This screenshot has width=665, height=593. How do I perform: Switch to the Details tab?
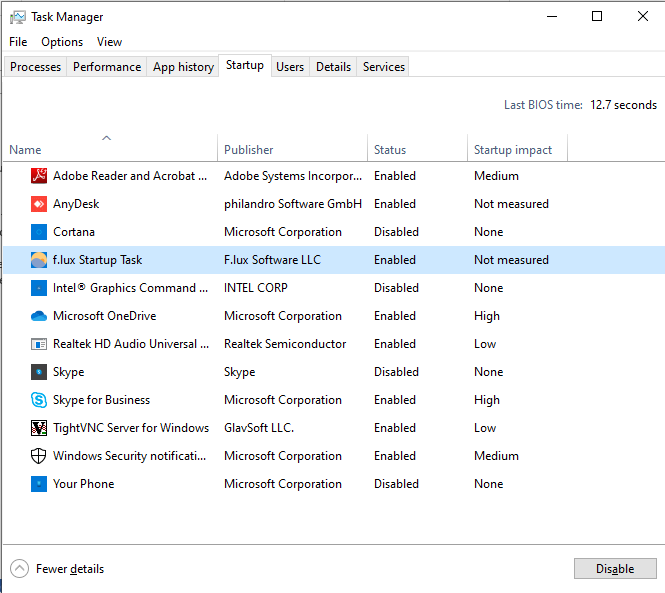coord(333,67)
